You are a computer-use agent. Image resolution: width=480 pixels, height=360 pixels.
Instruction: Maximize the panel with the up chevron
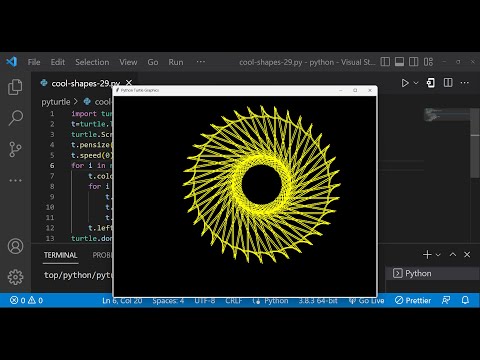click(453, 255)
